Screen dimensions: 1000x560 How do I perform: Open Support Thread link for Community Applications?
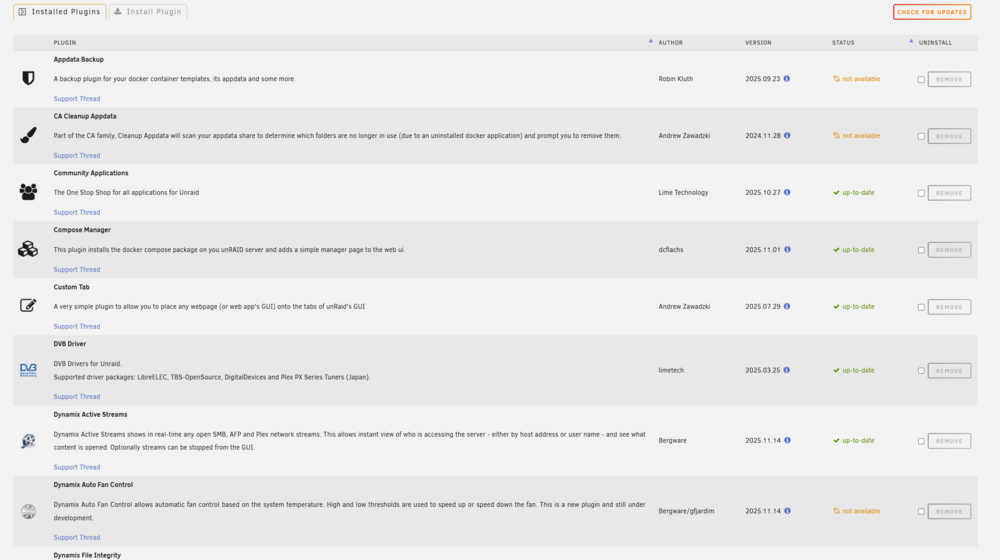click(77, 212)
